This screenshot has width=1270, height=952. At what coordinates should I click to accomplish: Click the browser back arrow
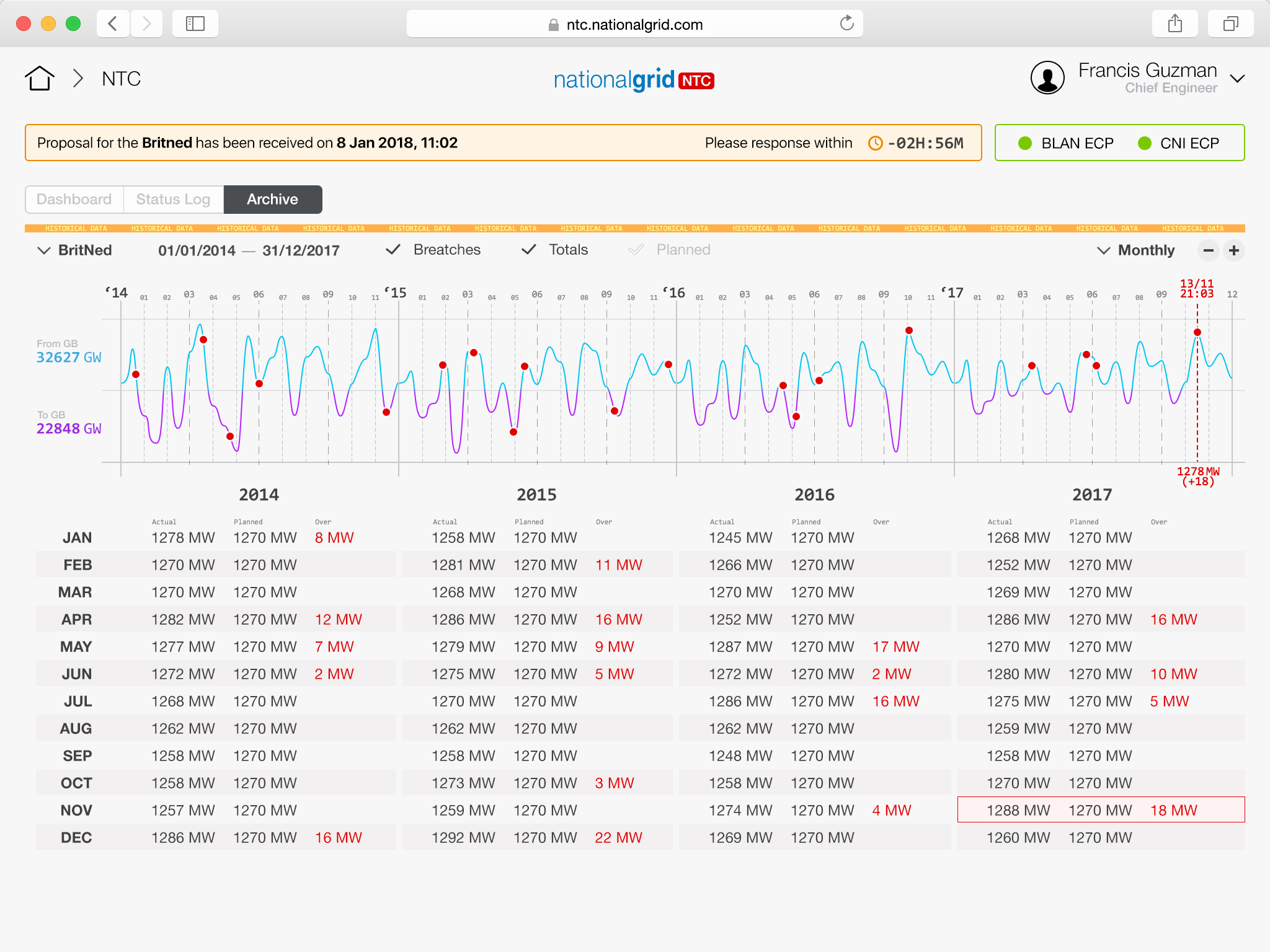(113, 24)
